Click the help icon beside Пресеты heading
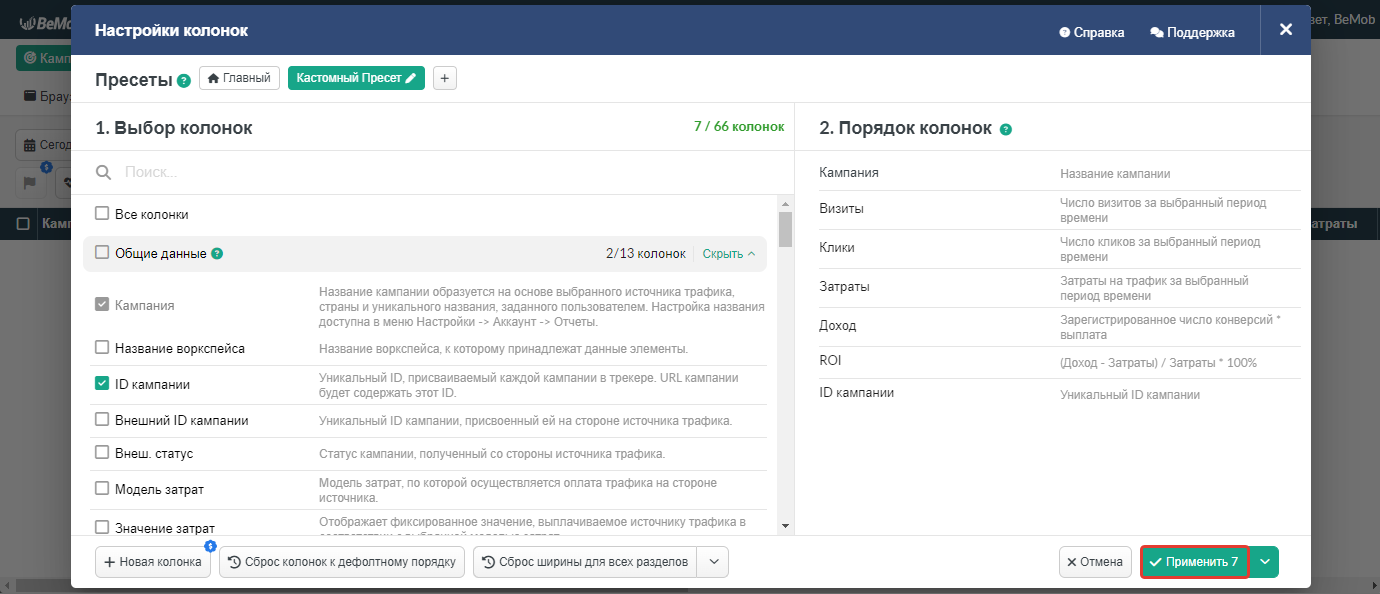This screenshot has width=1380, height=594. (184, 81)
